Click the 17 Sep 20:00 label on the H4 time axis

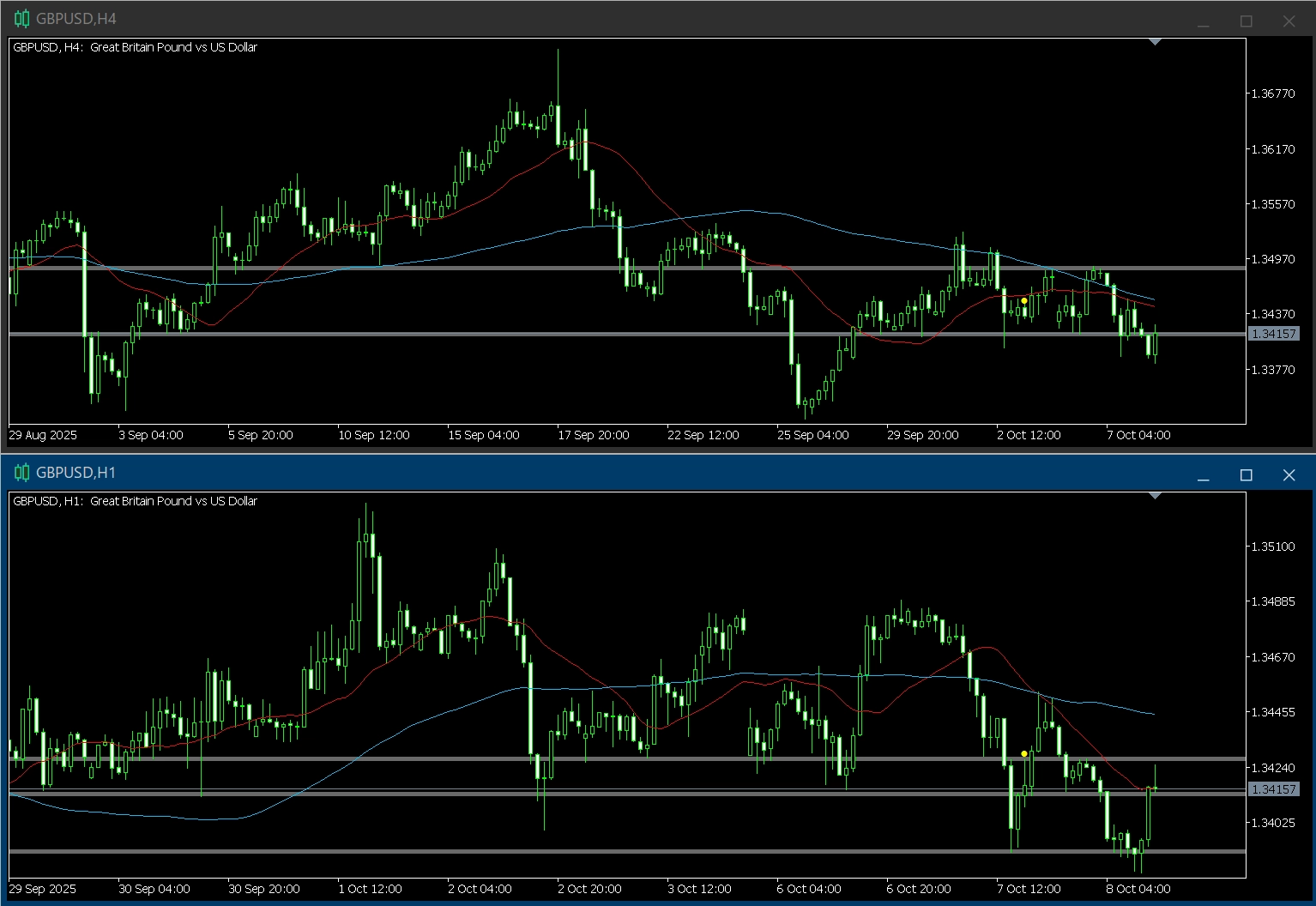[x=594, y=435]
